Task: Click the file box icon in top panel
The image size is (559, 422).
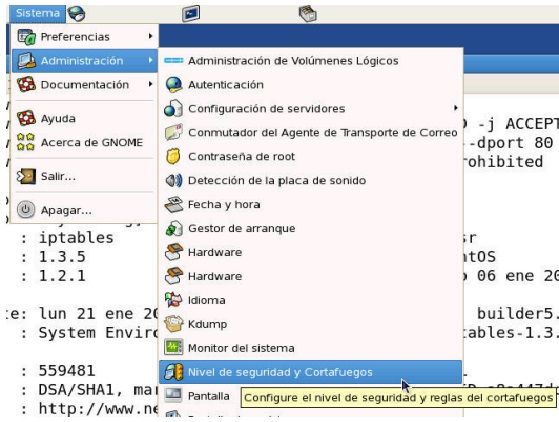Action: pyautogui.click(x=307, y=14)
